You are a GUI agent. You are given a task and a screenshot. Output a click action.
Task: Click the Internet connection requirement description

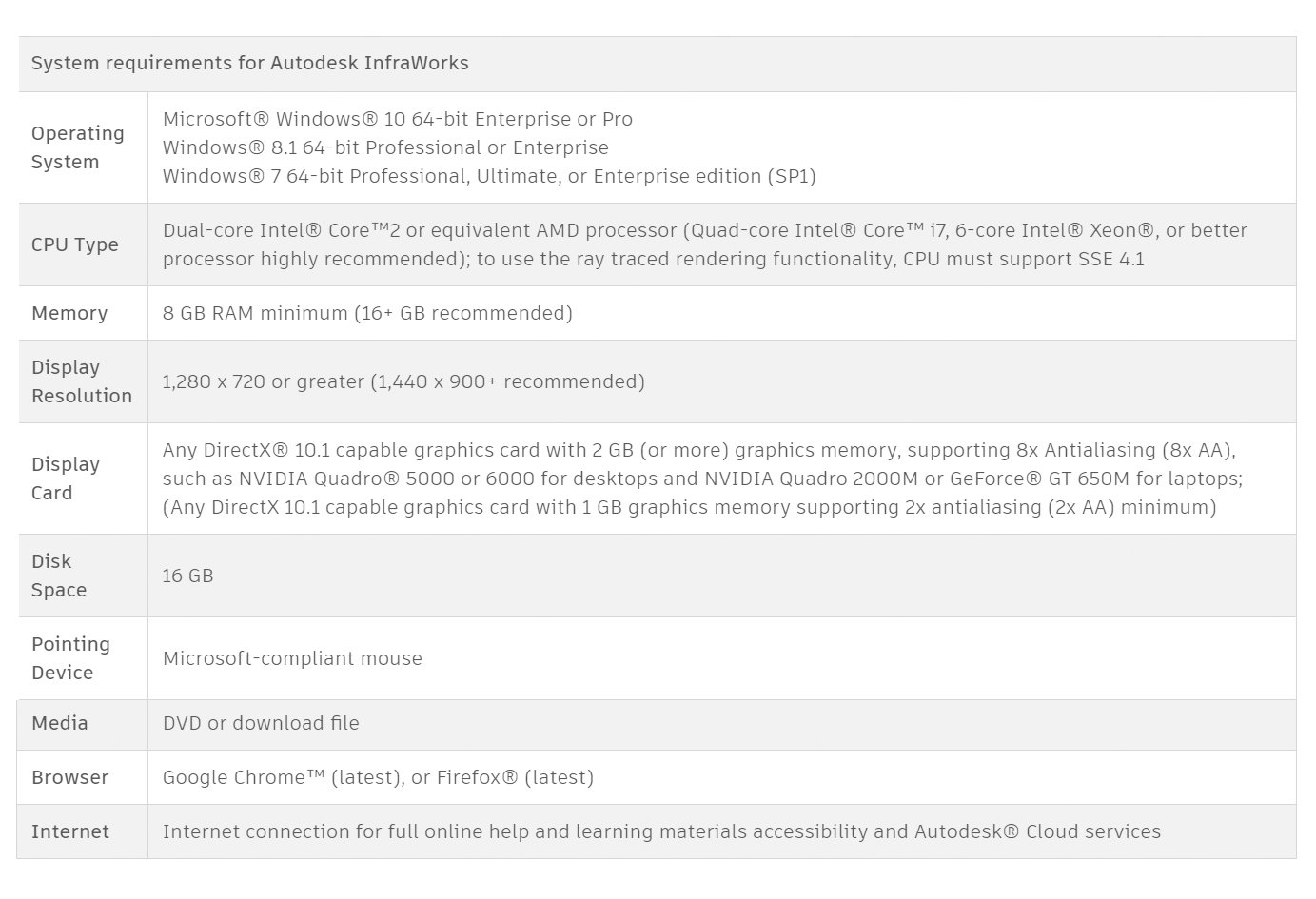click(x=660, y=832)
